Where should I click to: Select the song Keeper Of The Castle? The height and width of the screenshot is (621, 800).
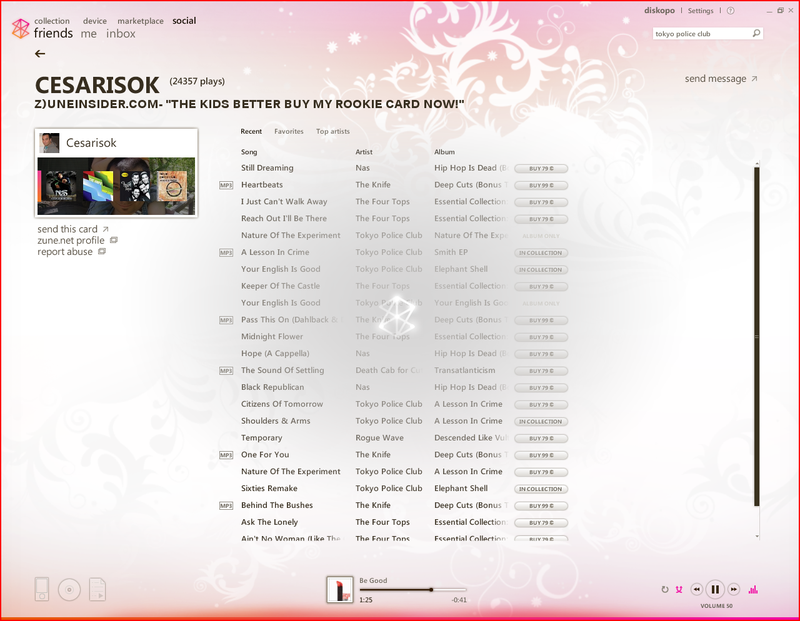coord(281,286)
